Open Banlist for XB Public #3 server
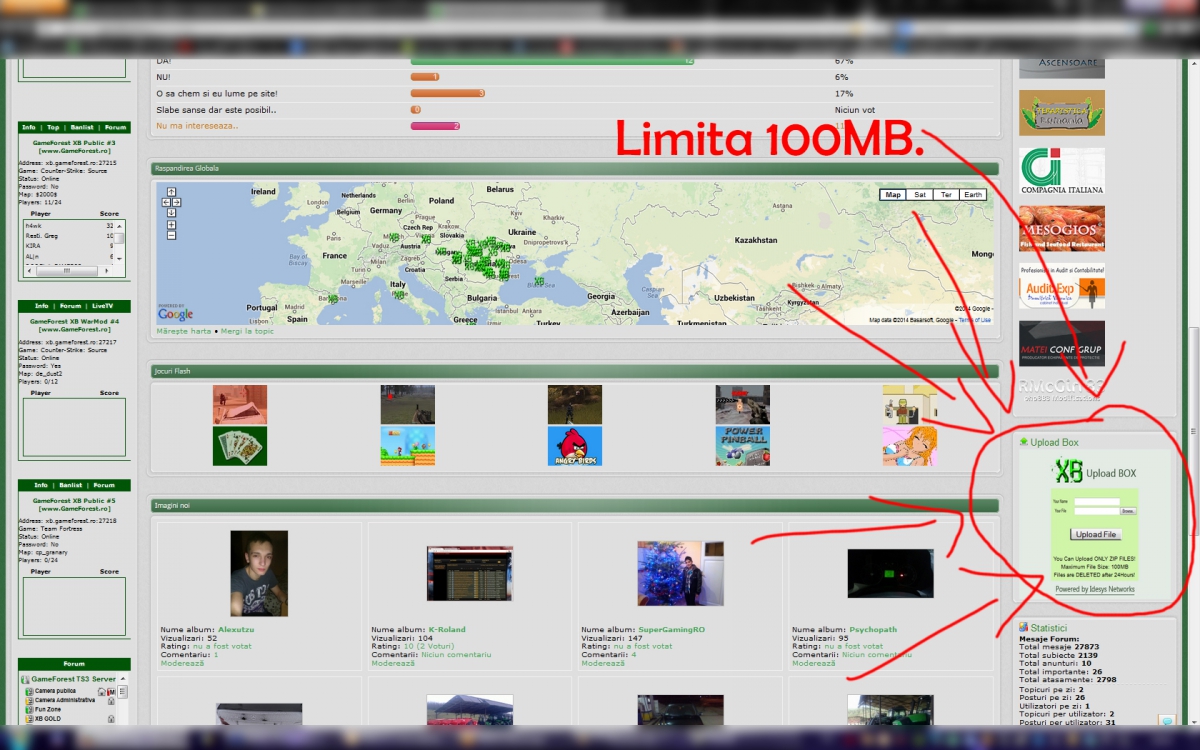 coord(82,128)
